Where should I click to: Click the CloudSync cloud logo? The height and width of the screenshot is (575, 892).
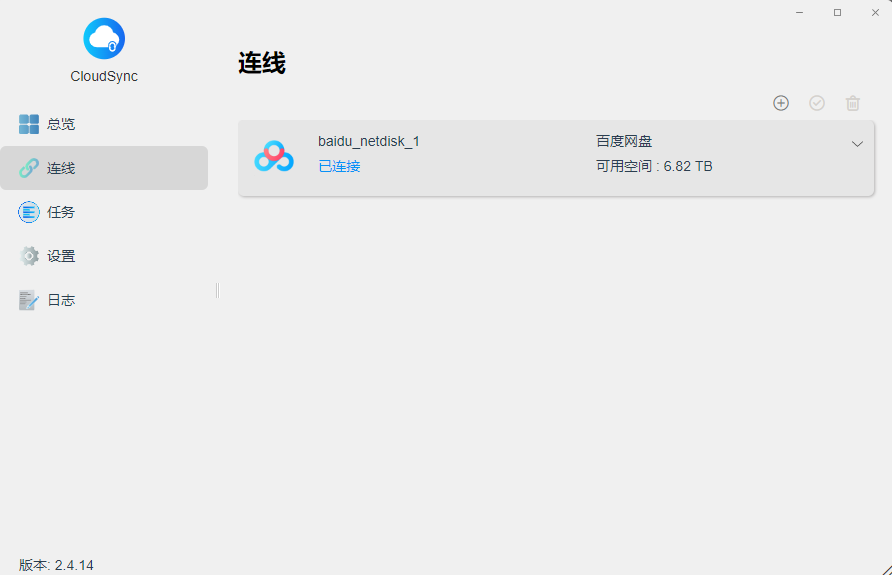(104, 39)
